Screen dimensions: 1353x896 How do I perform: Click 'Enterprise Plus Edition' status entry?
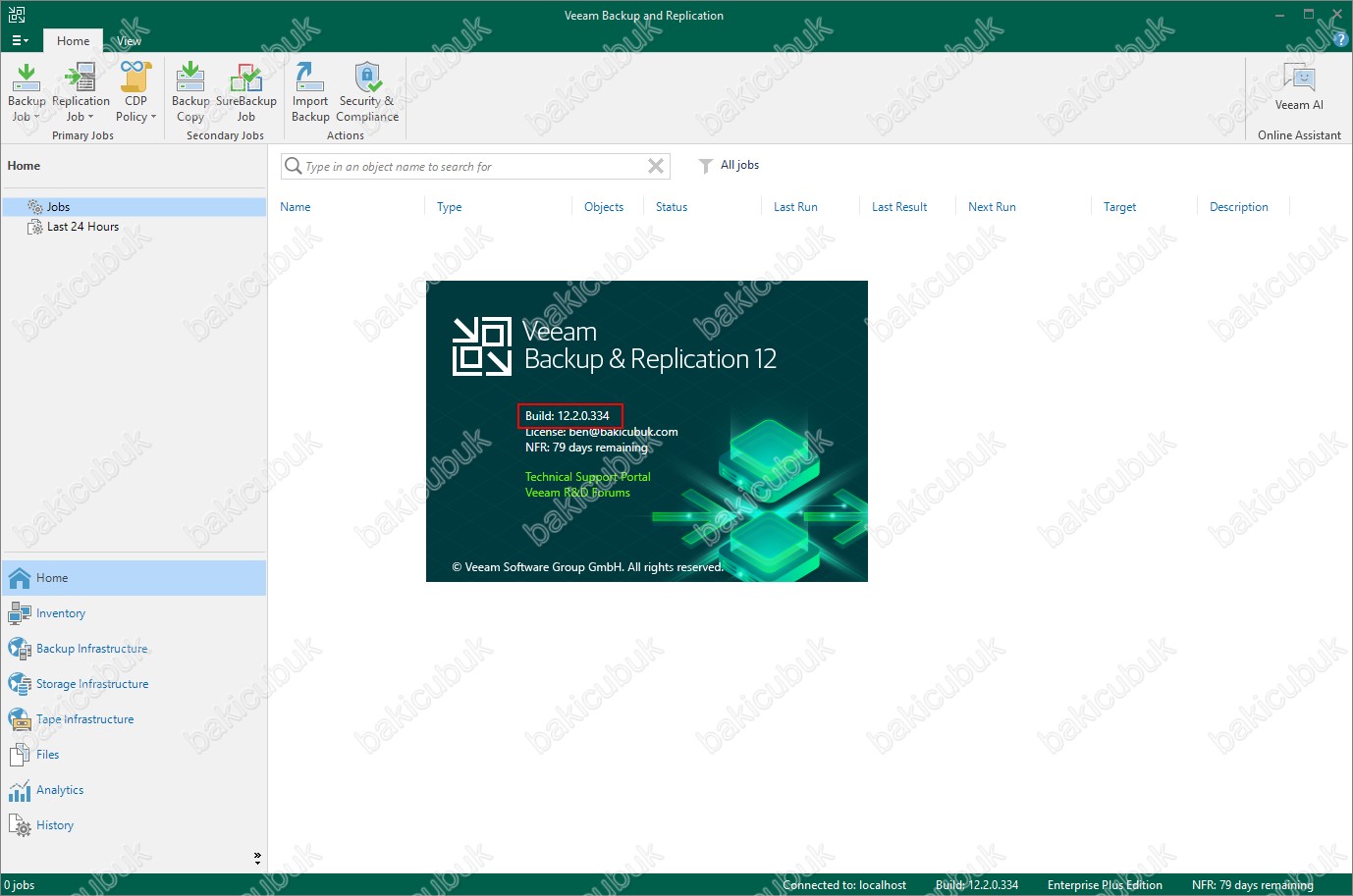[x=1105, y=885]
